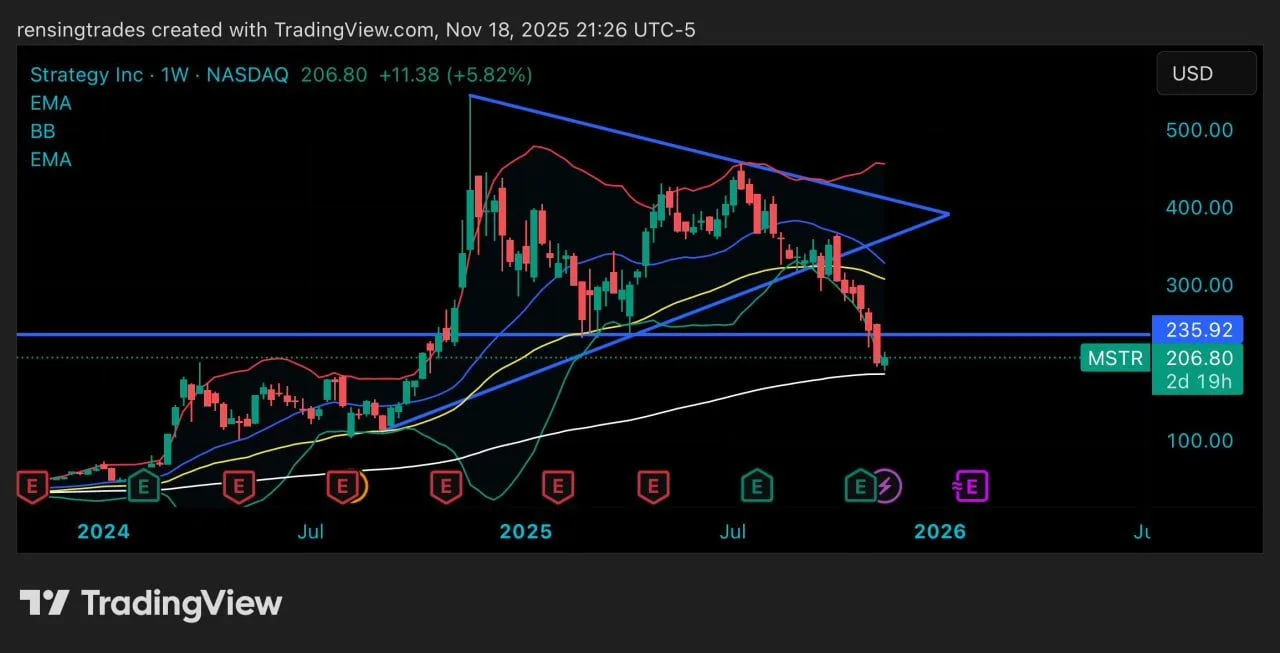This screenshot has height=653, width=1280.
Task: Click the first red earnings marker before 2024
Action: point(33,487)
